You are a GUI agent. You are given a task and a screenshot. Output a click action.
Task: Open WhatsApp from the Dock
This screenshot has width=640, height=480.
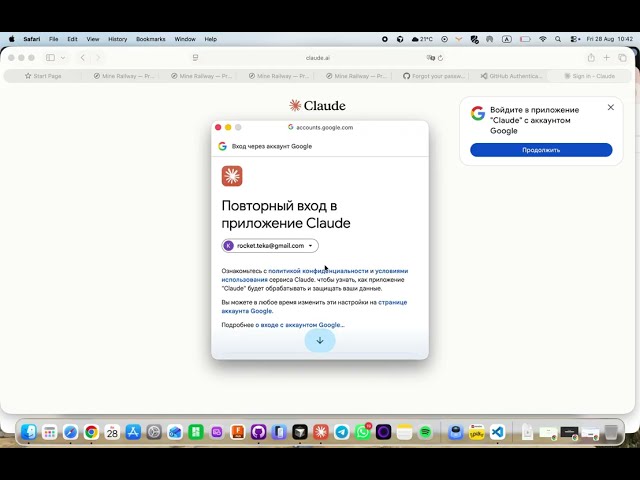coord(362,432)
